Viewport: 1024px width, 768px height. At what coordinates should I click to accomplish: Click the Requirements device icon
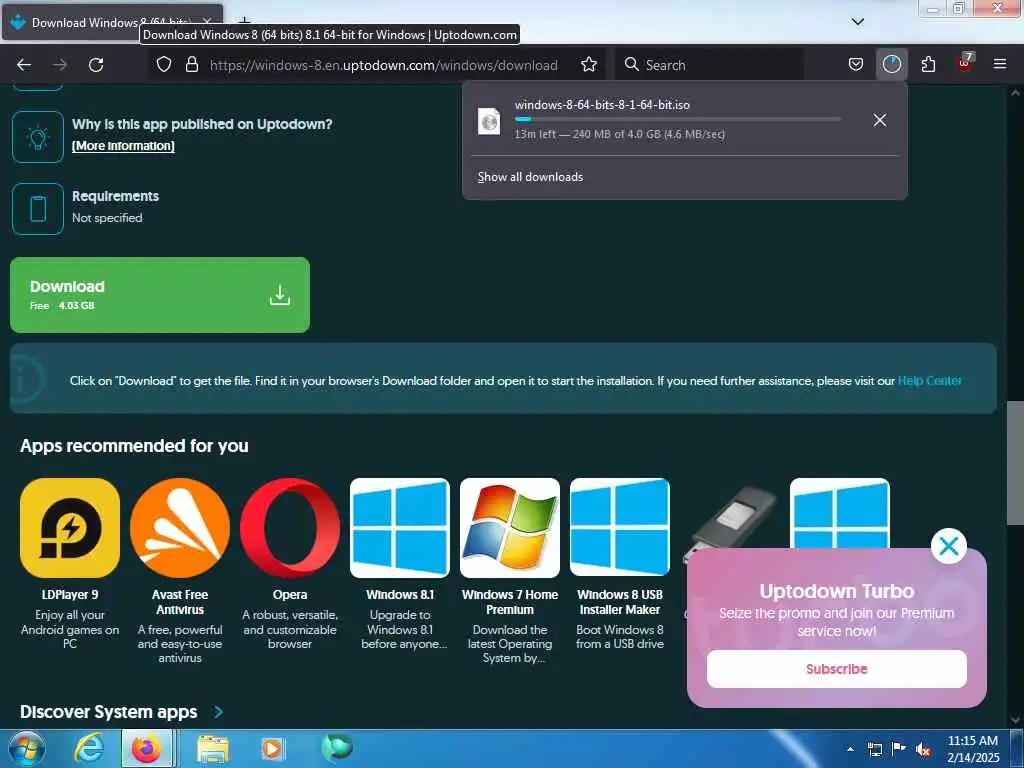point(38,209)
